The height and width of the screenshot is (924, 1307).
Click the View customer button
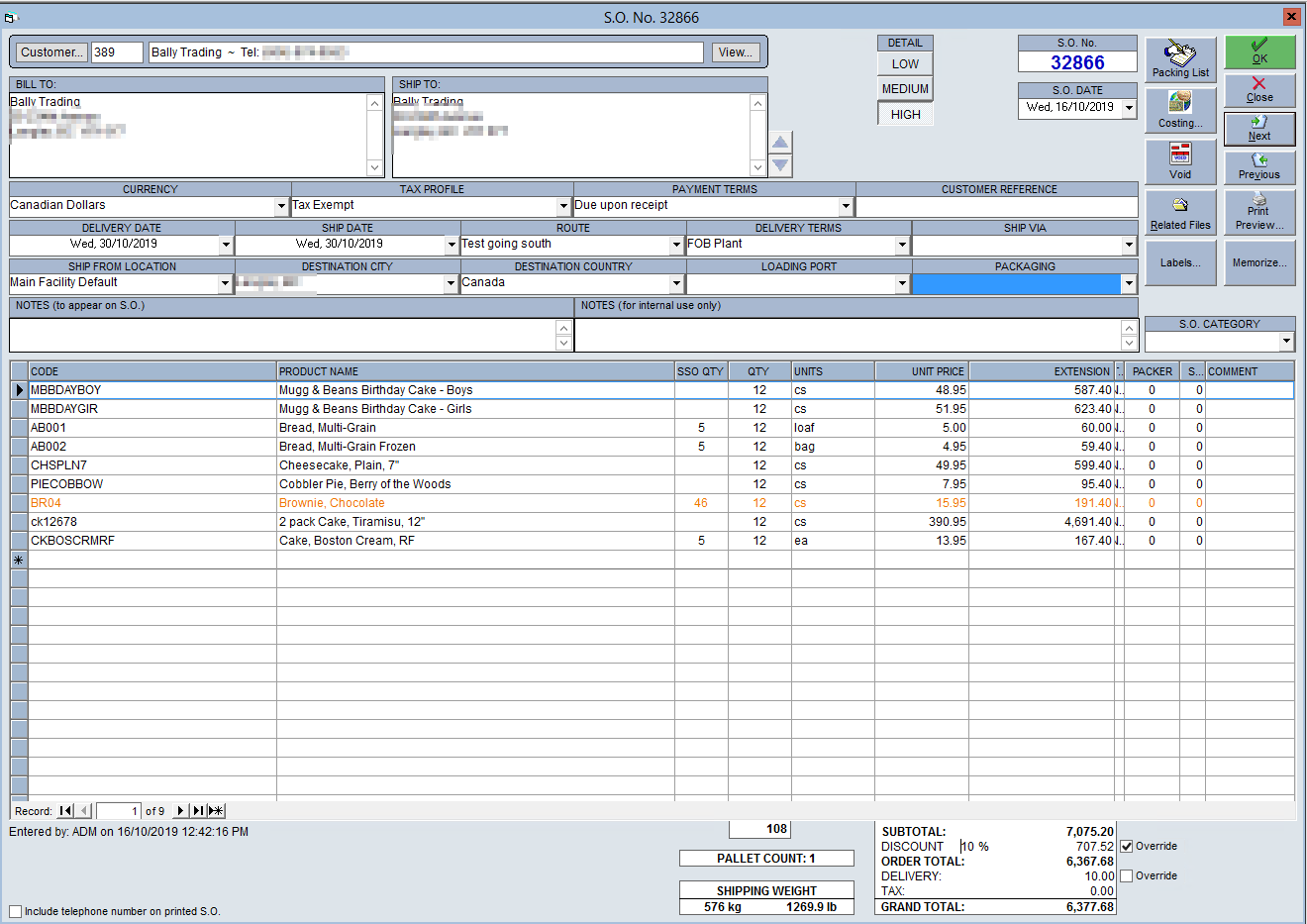click(x=736, y=52)
